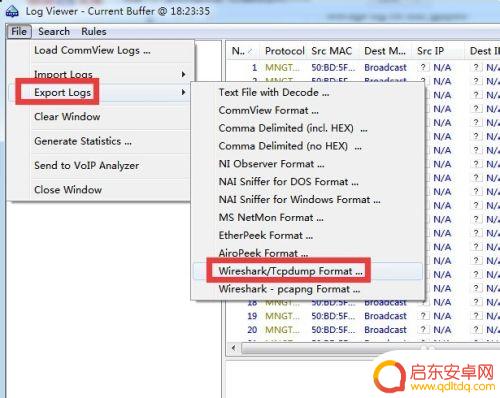This screenshot has height=398, width=500.
Task: Click Broadcast cell in row 19
Action: [x=385, y=316]
